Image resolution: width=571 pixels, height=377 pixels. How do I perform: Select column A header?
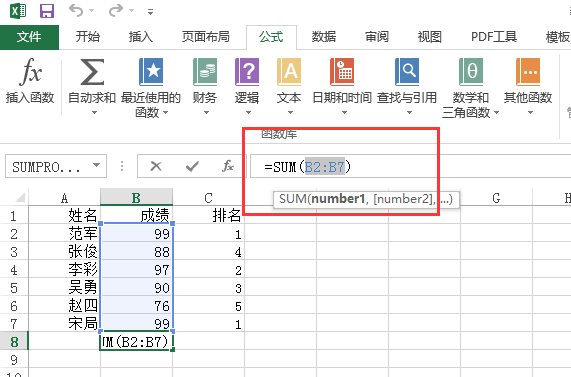pyautogui.click(x=64, y=198)
